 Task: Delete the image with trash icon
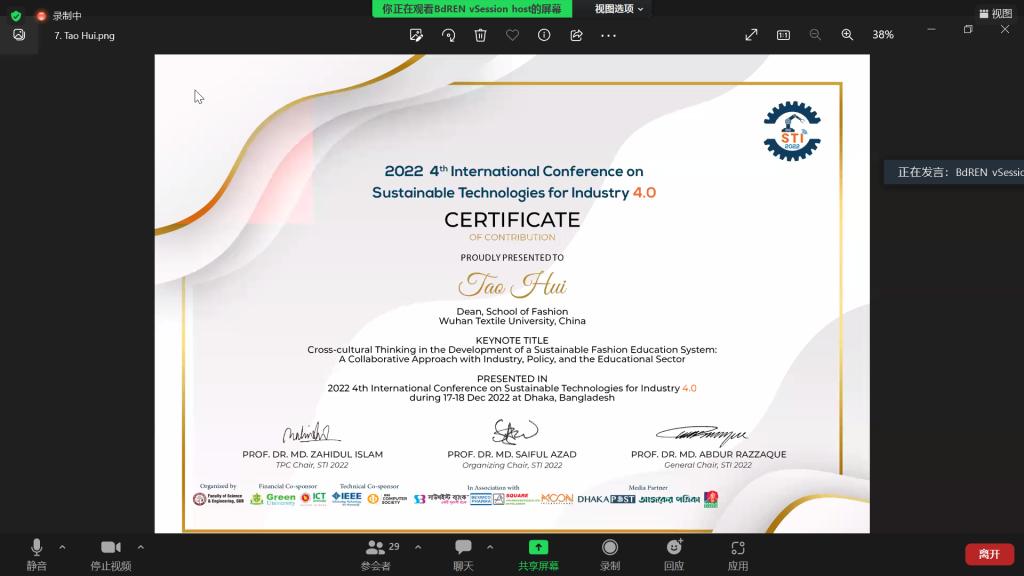[x=480, y=35]
